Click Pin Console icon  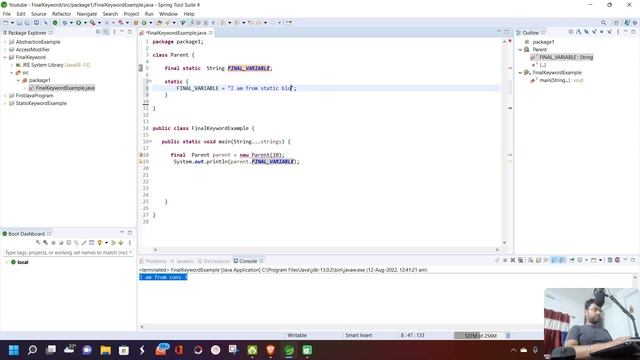point(572,260)
